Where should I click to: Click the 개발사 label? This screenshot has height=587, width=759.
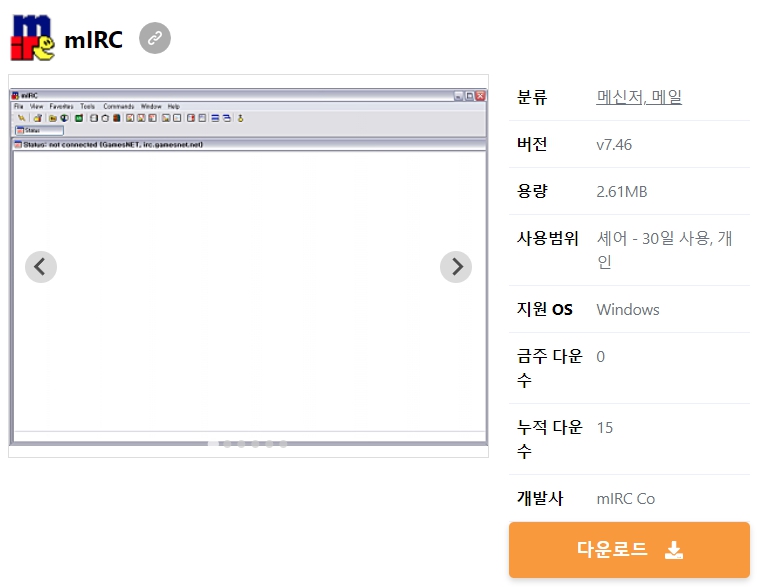tap(540, 498)
